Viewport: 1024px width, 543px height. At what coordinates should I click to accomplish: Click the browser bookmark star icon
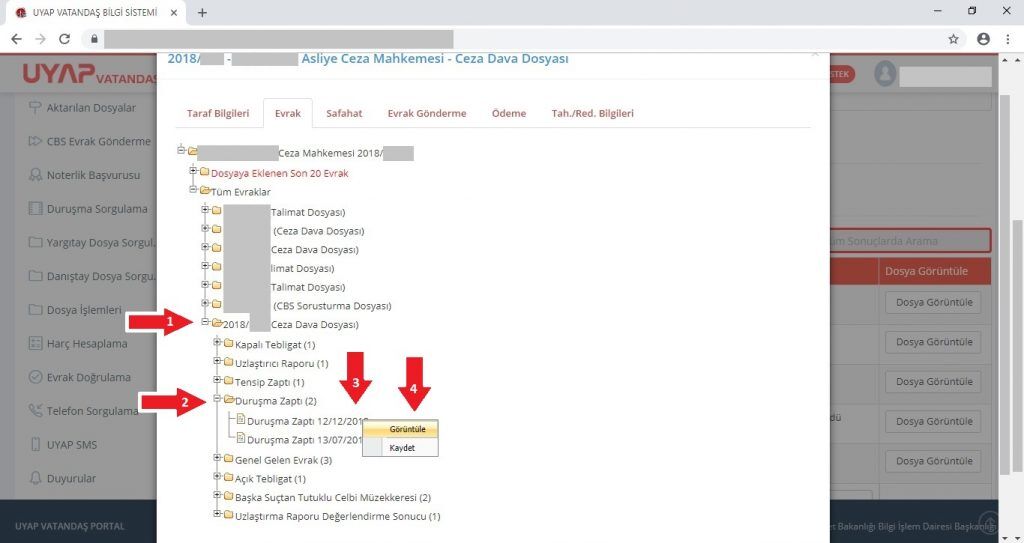[x=953, y=39]
